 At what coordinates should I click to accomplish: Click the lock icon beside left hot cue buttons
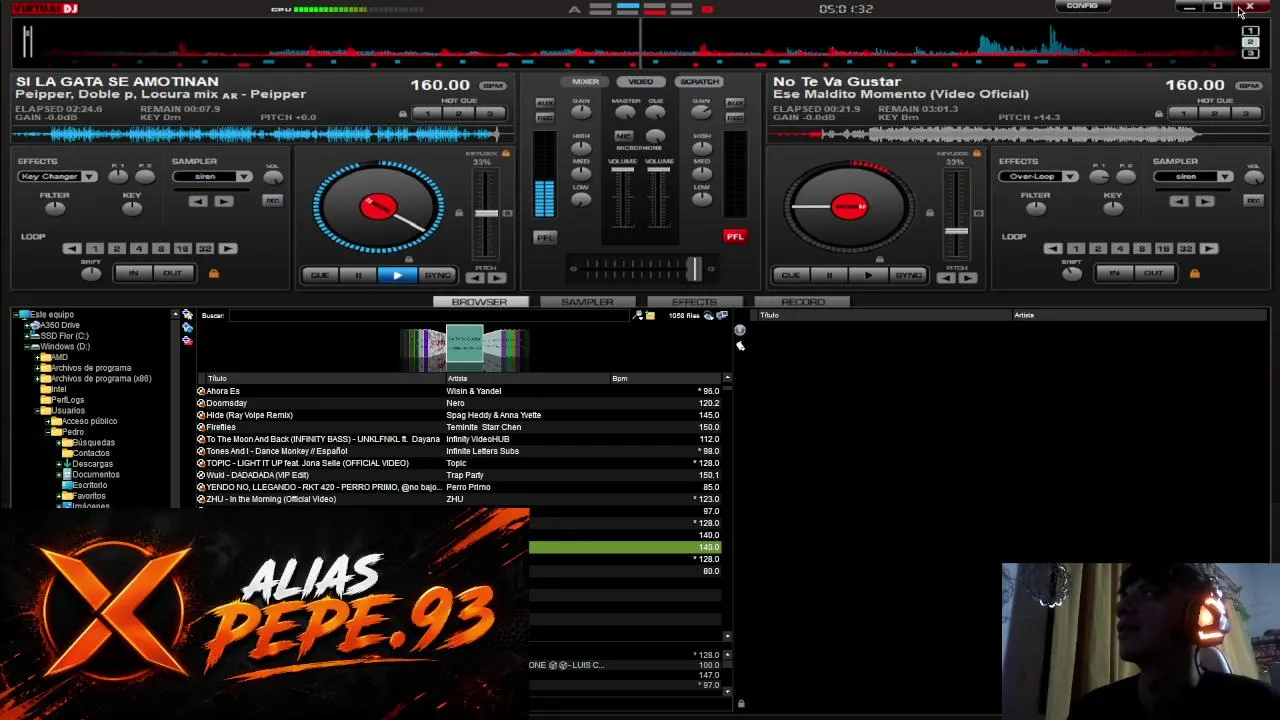pyautogui.click(x=403, y=114)
